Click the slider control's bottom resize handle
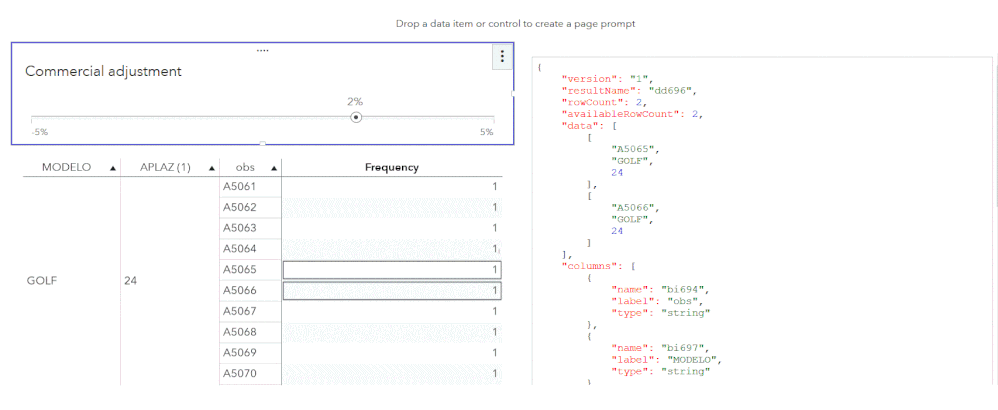 263,144
